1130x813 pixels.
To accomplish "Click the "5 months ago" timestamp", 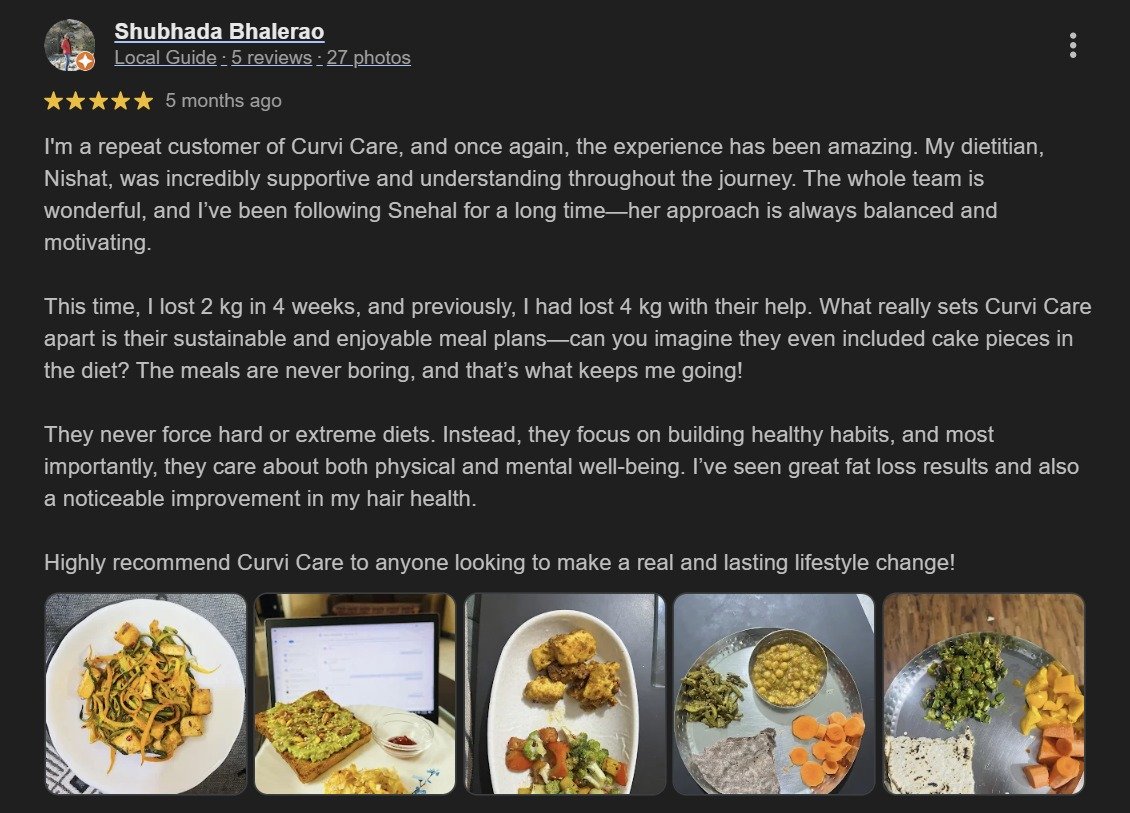I will 223,101.
